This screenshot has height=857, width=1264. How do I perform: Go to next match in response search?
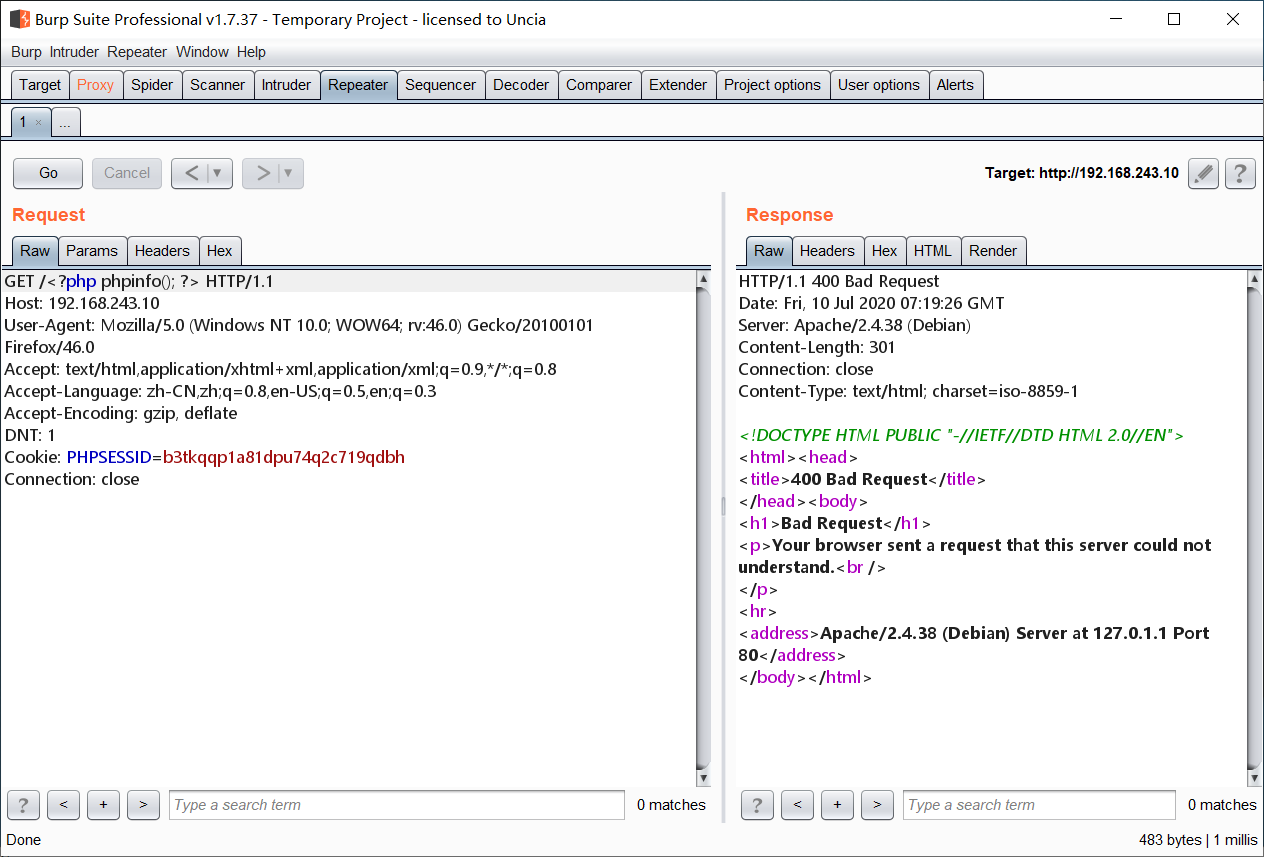pyautogui.click(x=877, y=804)
